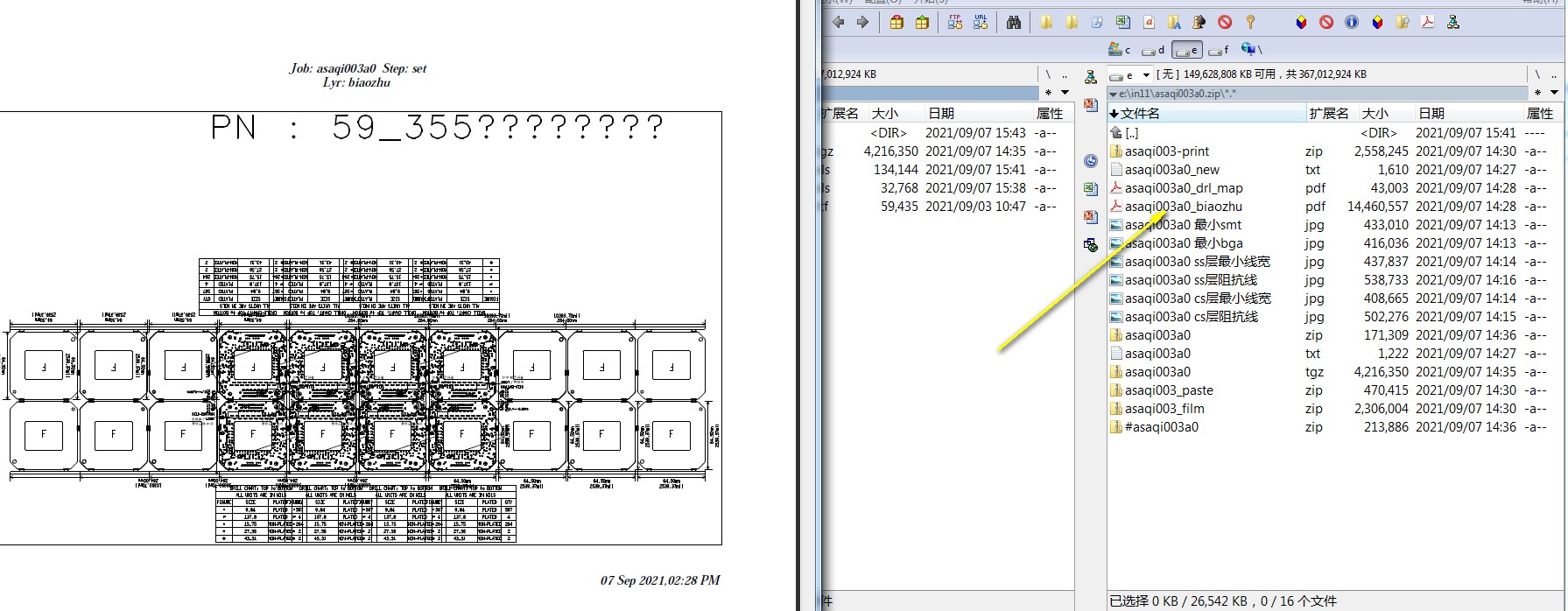
Task: Go forward with the right arrow icon
Action: 863,23
